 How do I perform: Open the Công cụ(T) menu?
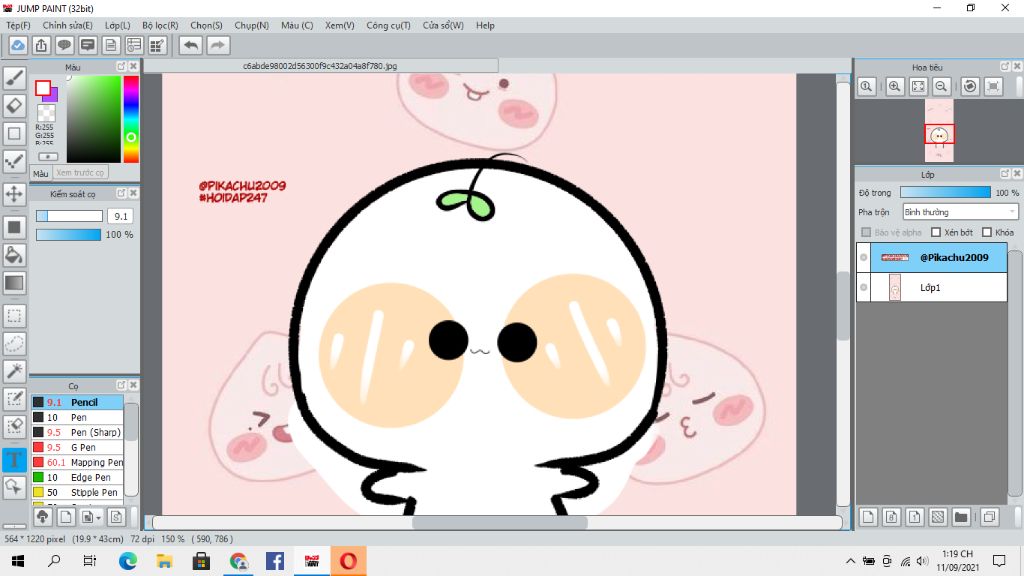click(388, 25)
